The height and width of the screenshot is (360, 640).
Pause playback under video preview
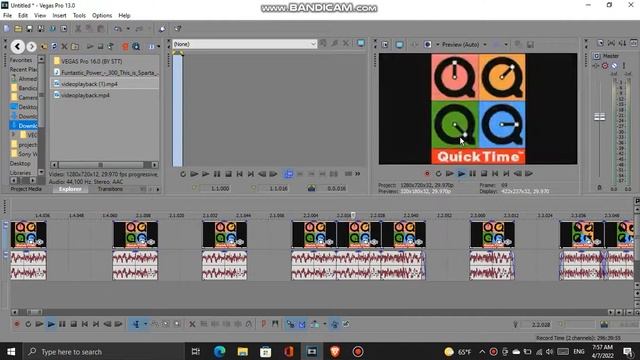point(473,173)
